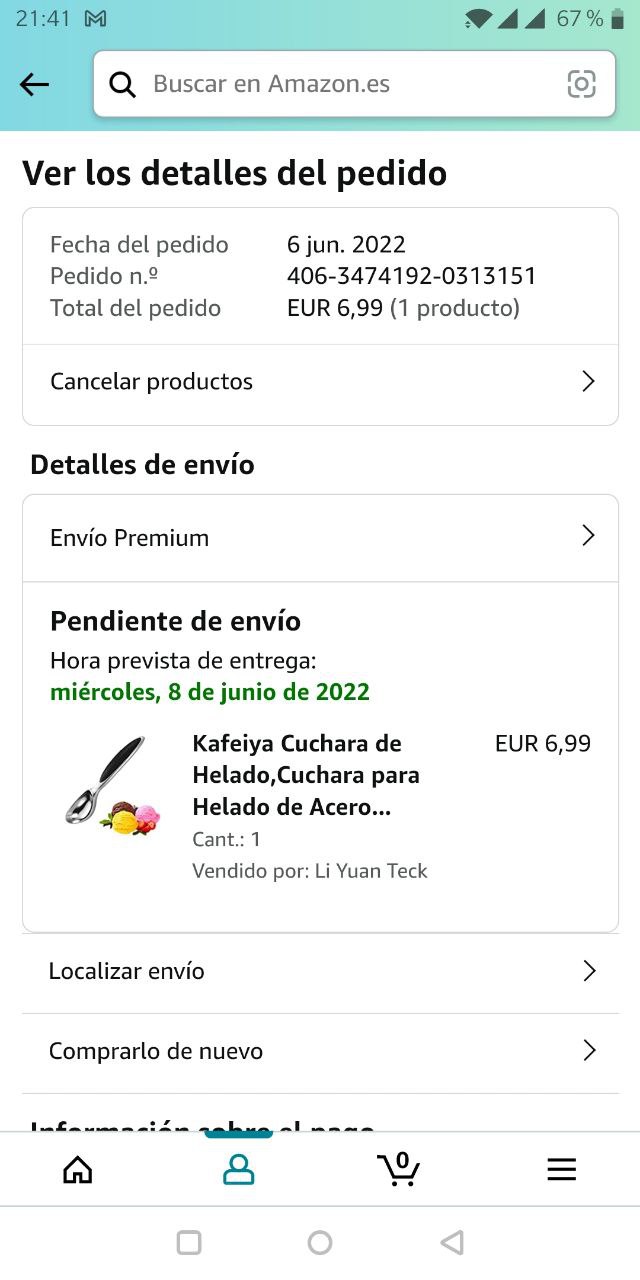640x1280 pixels.
Task: Open the account profile tab
Action: pos(238,1169)
